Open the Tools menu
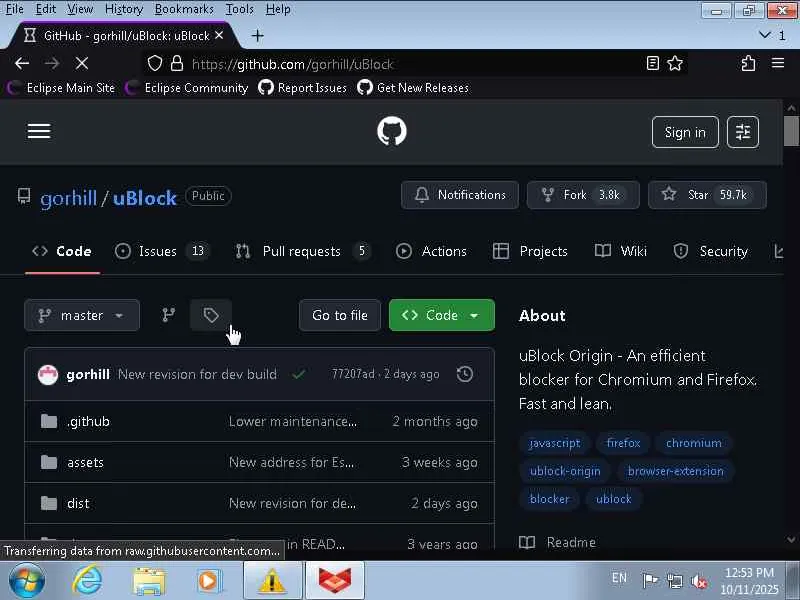Image resolution: width=800 pixels, height=600 pixels. click(x=239, y=9)
